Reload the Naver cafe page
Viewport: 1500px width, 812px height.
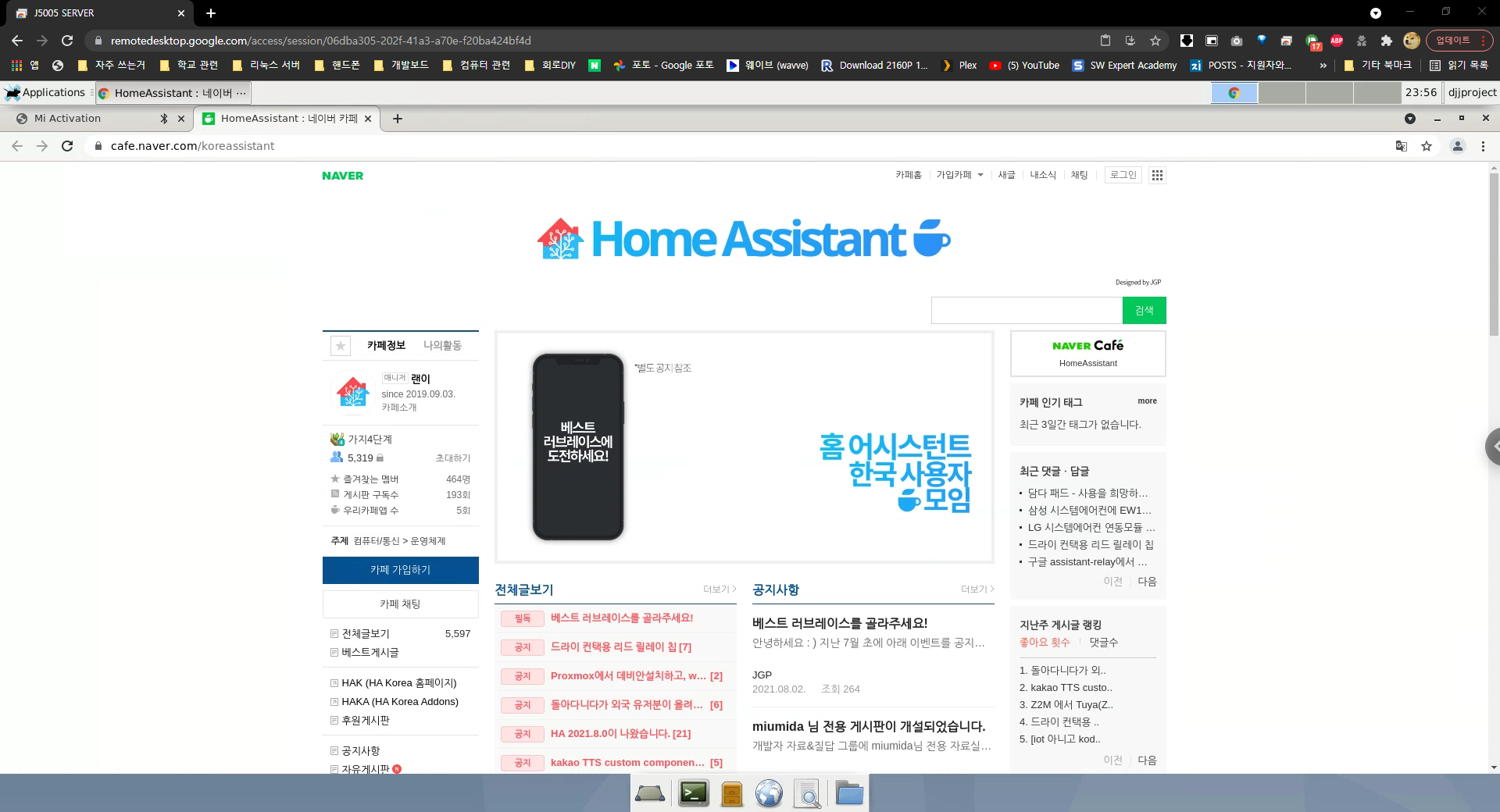click(67, 146)
